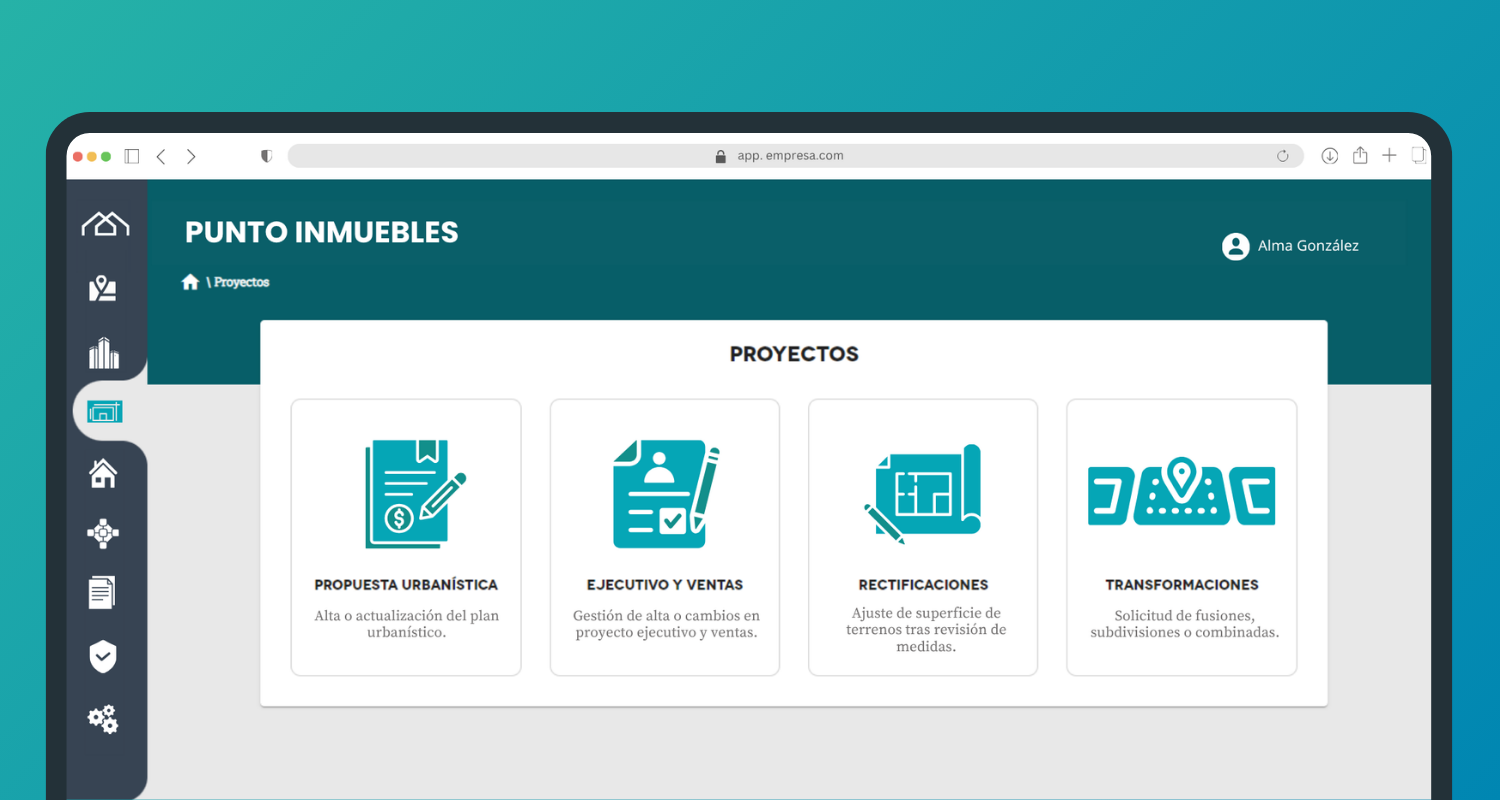Select the Rectificaciones blueprint card
Viewport: 1500px width, 800px height.
point(923,537)
